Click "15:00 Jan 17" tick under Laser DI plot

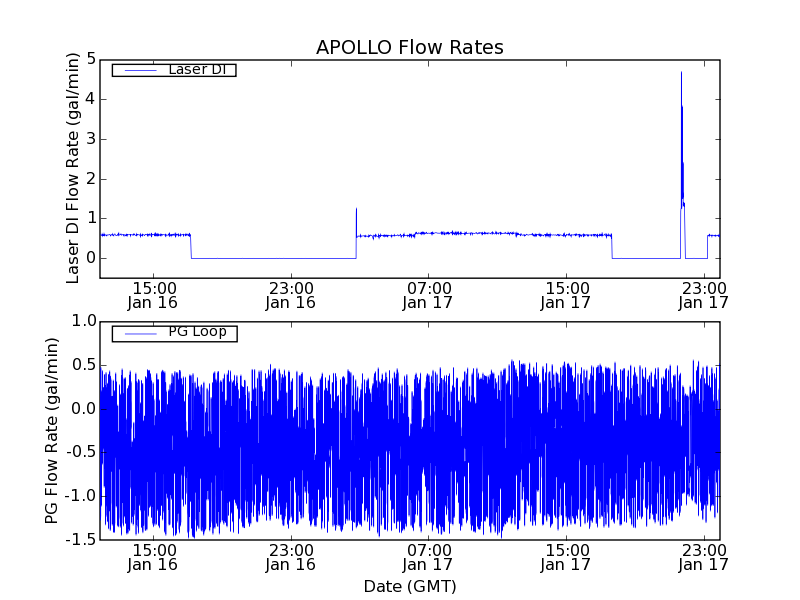click(565, 295)
